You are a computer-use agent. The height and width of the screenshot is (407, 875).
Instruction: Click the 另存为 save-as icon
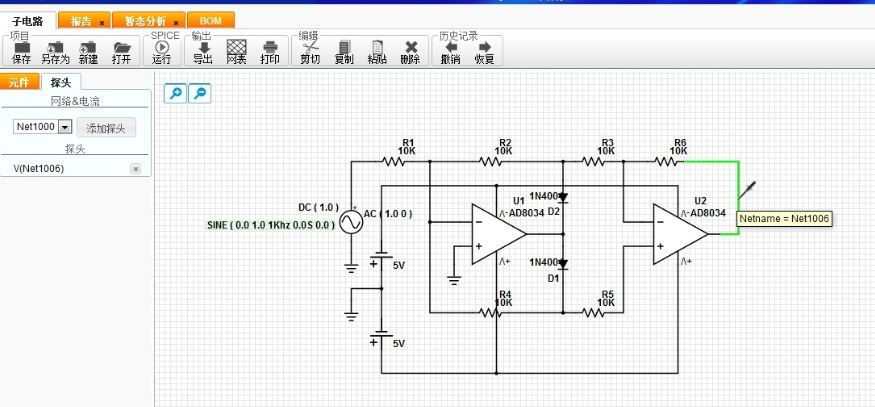pos(55,48)
